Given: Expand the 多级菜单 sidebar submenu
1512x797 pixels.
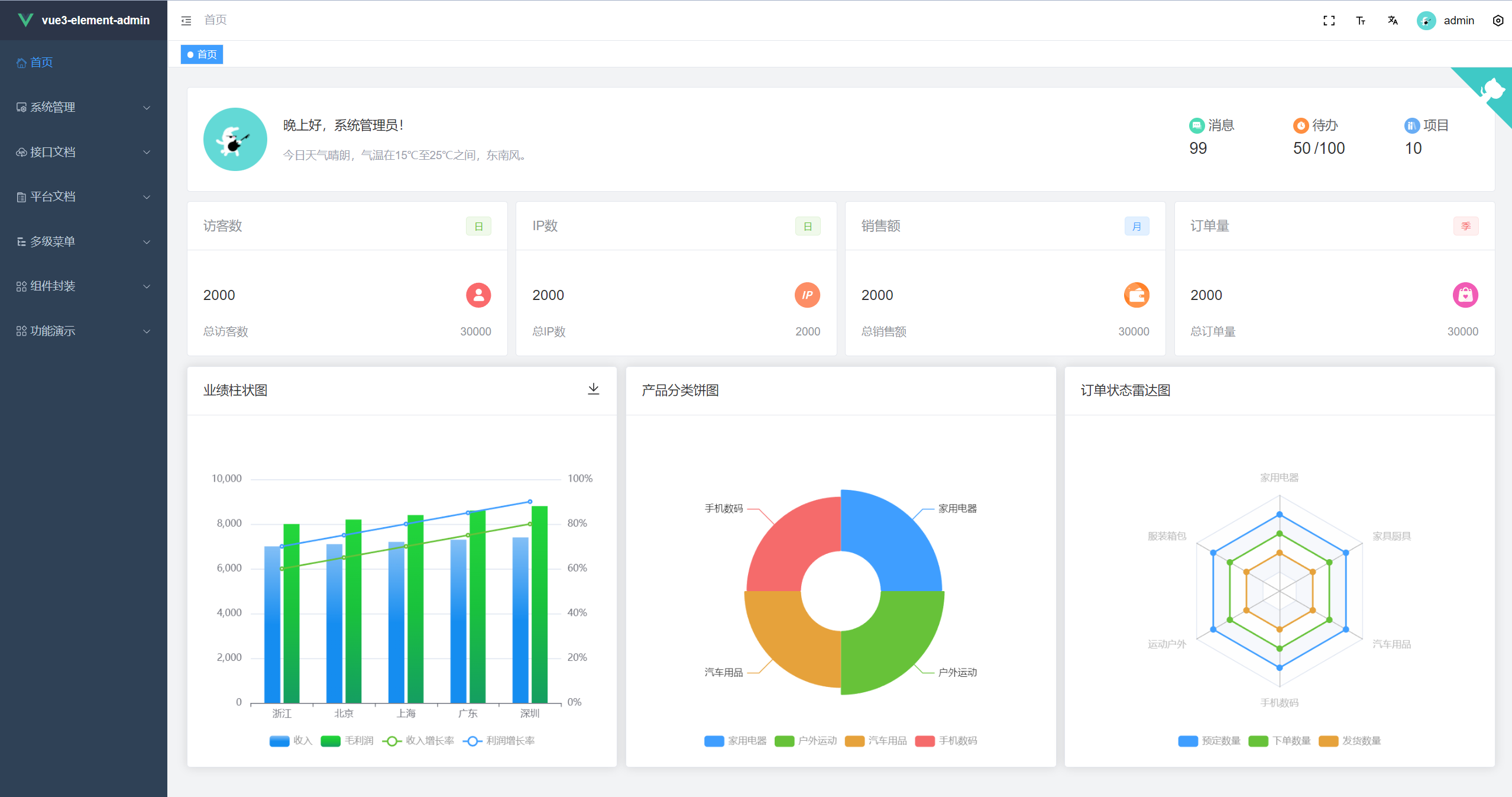Looking at the screenshot, I should point(83,241).
